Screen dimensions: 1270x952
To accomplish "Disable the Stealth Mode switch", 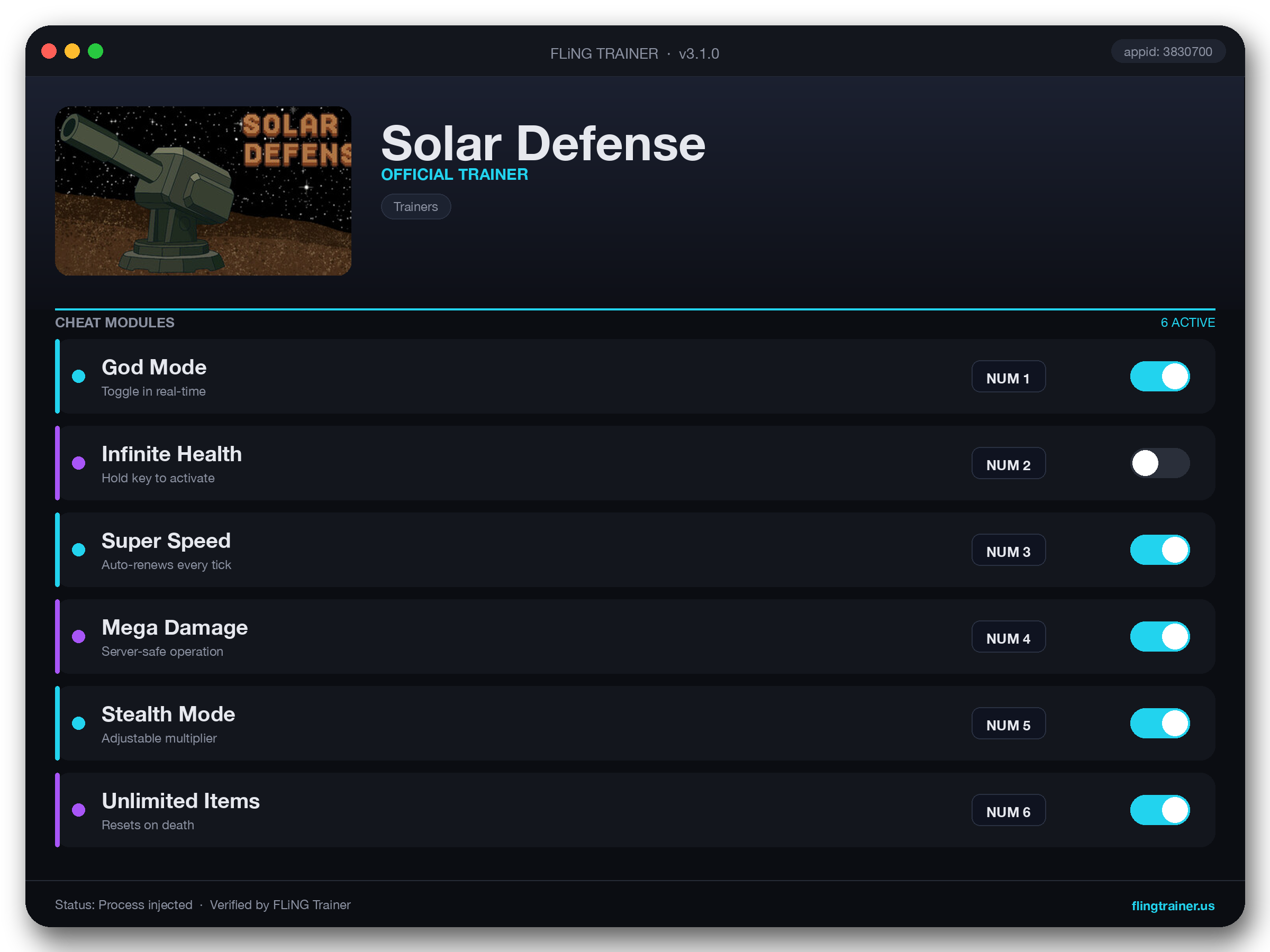I will pyautogui.click(x=1160, y=723).
